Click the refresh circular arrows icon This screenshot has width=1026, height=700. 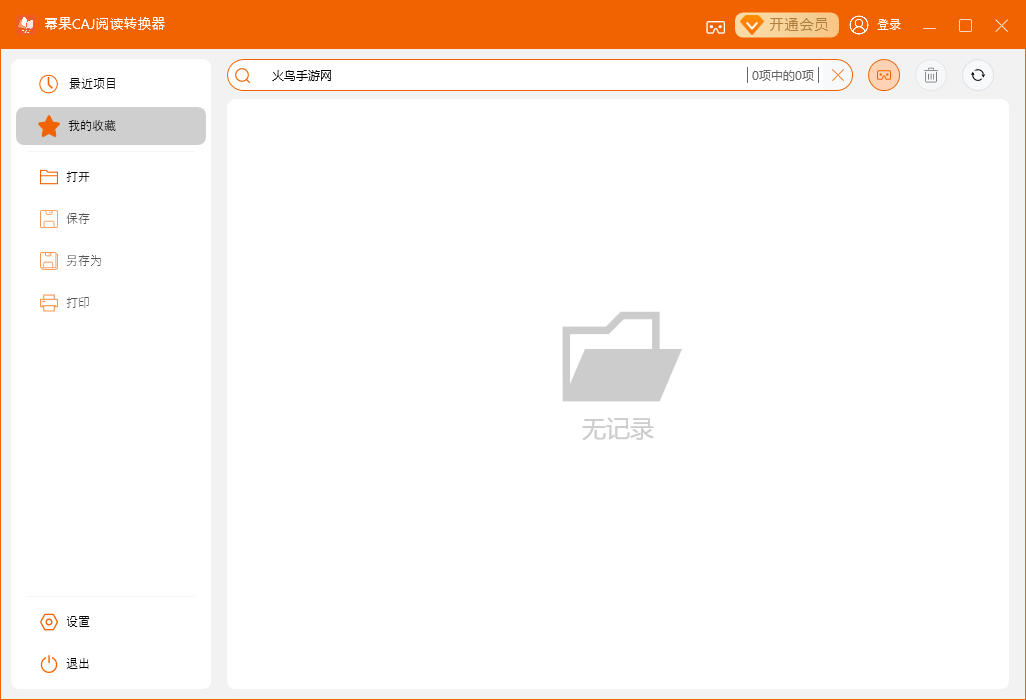[978, 75]
